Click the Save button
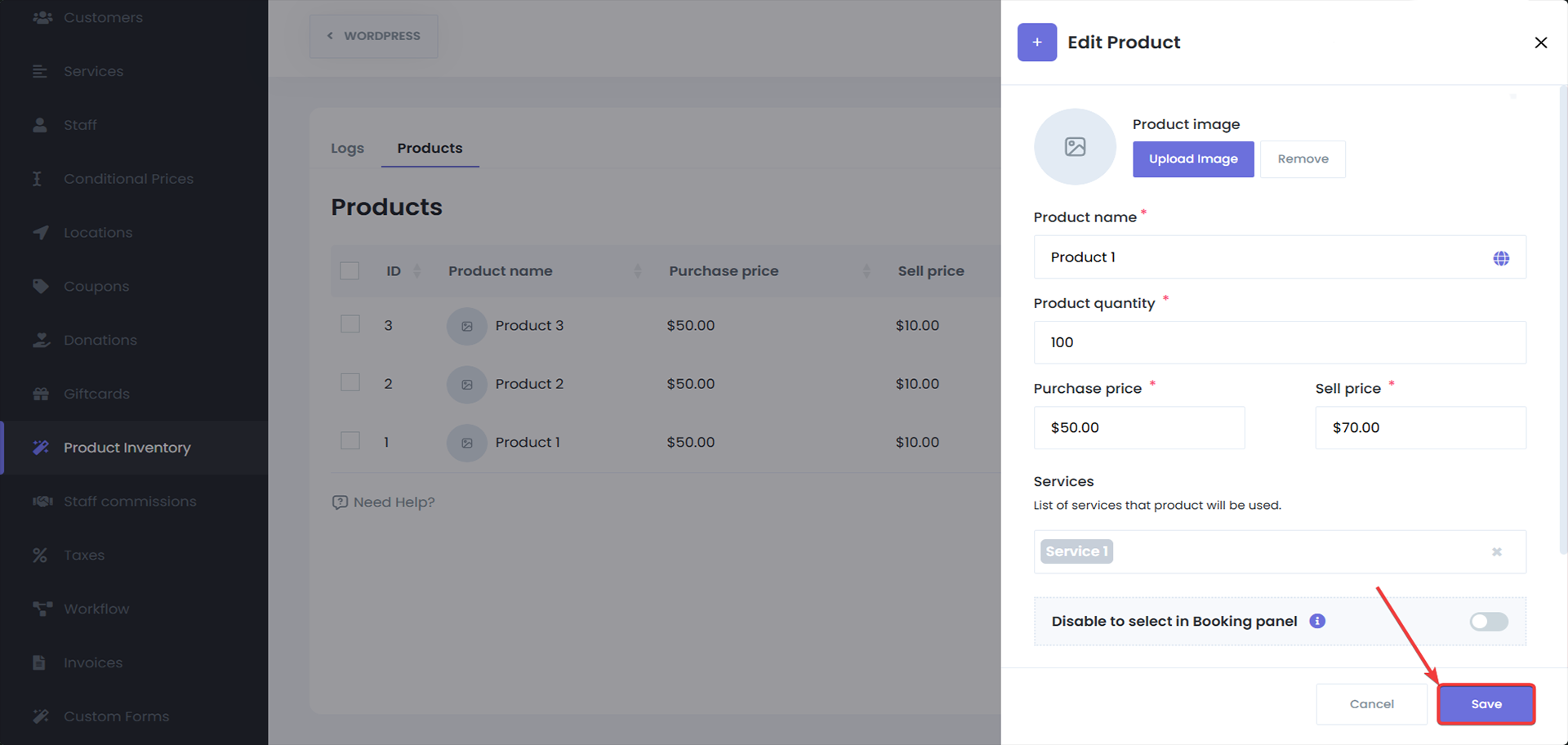1568x745 pixels. (x=1486, y=704)
